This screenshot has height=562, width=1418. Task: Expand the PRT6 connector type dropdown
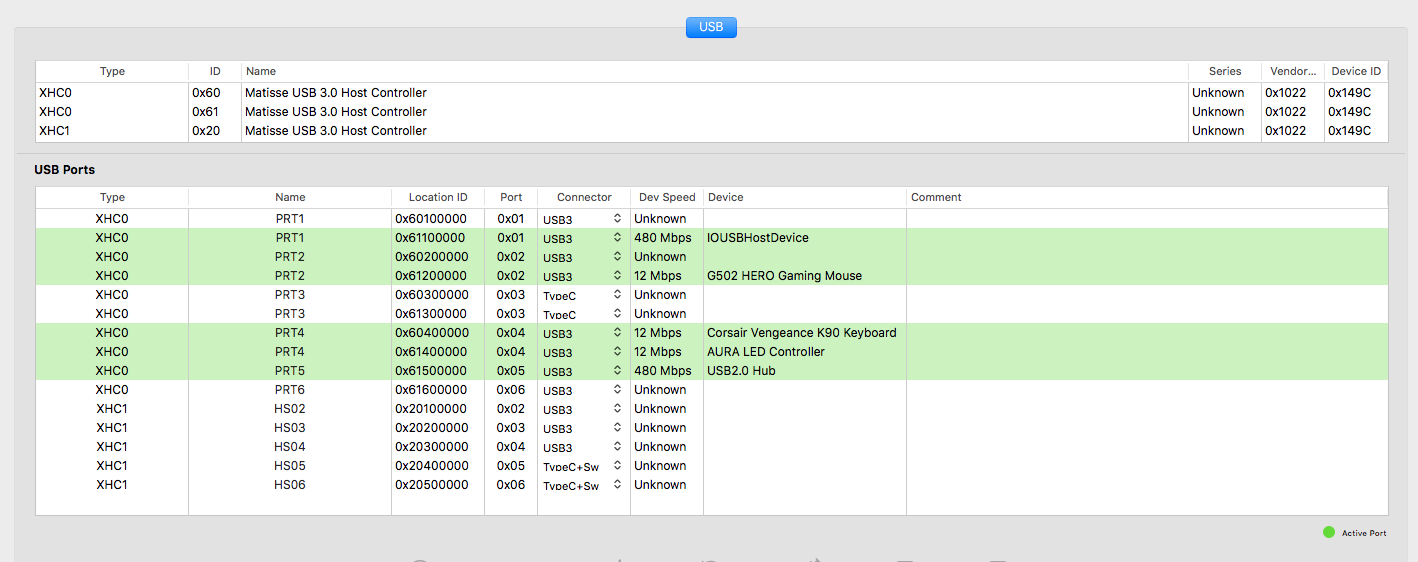pyautogui.click(x=583, y=390)
